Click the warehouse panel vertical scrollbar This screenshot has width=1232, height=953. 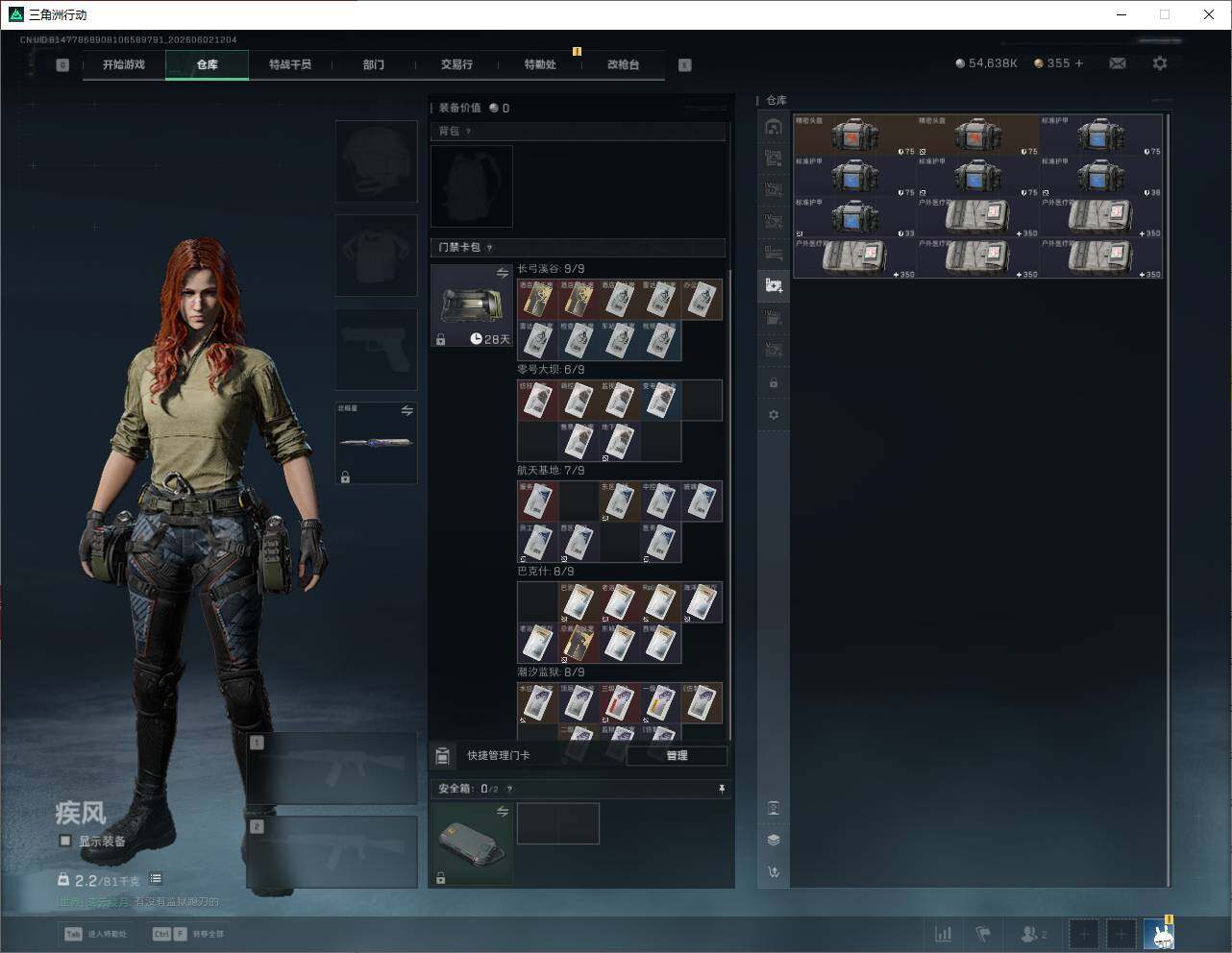pyautogui.click(x=1168, y=500)
